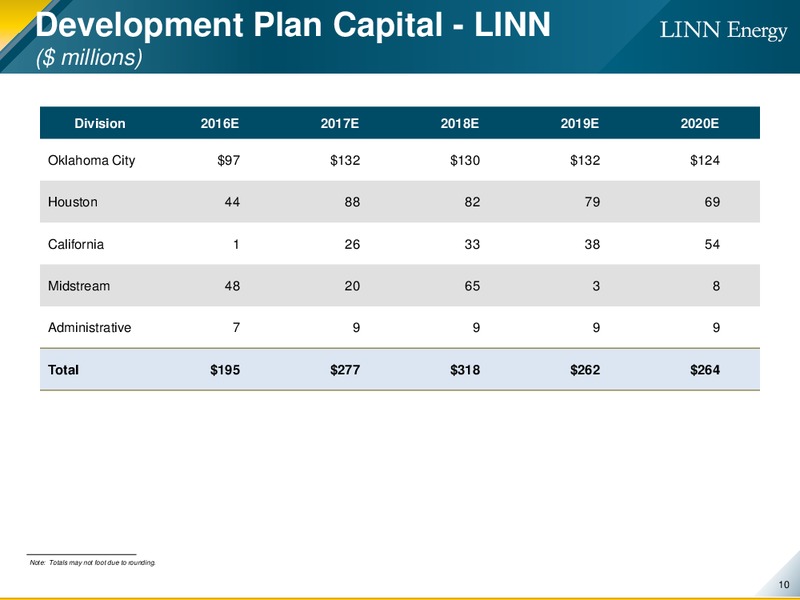Click Administrative 2020E value "9"
This screenshot has height=600, width=800.
click(x=716, y=328)
